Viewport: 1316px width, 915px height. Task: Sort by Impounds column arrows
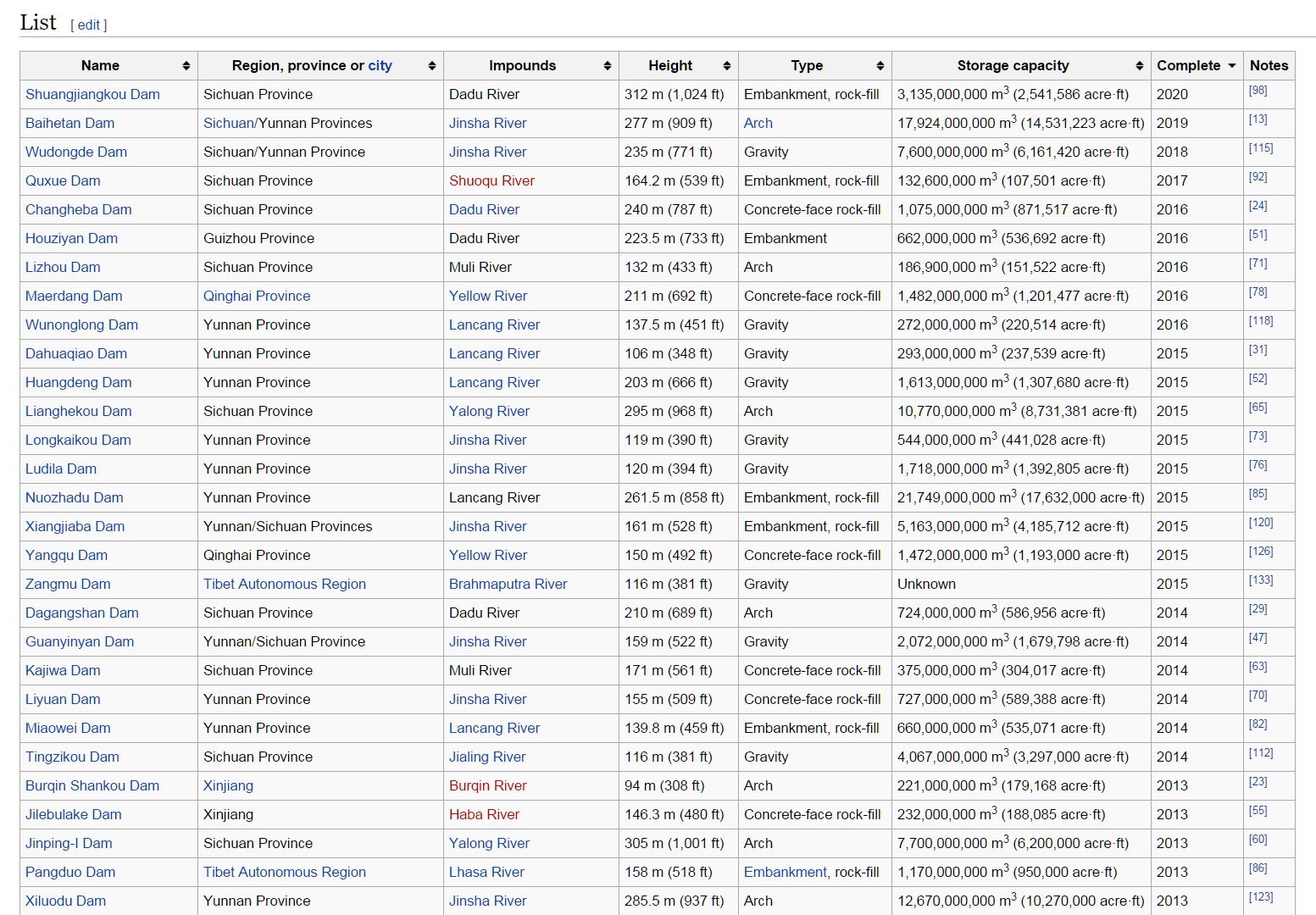click(x=608, y=66)
